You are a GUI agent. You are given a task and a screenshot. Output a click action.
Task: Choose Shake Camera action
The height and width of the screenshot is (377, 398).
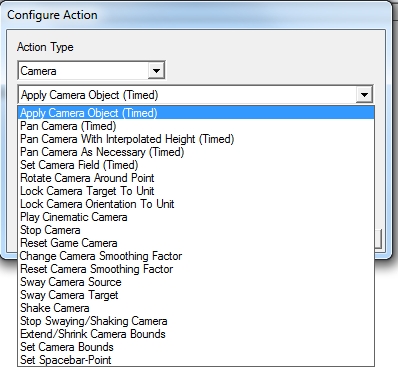[196, 308]
